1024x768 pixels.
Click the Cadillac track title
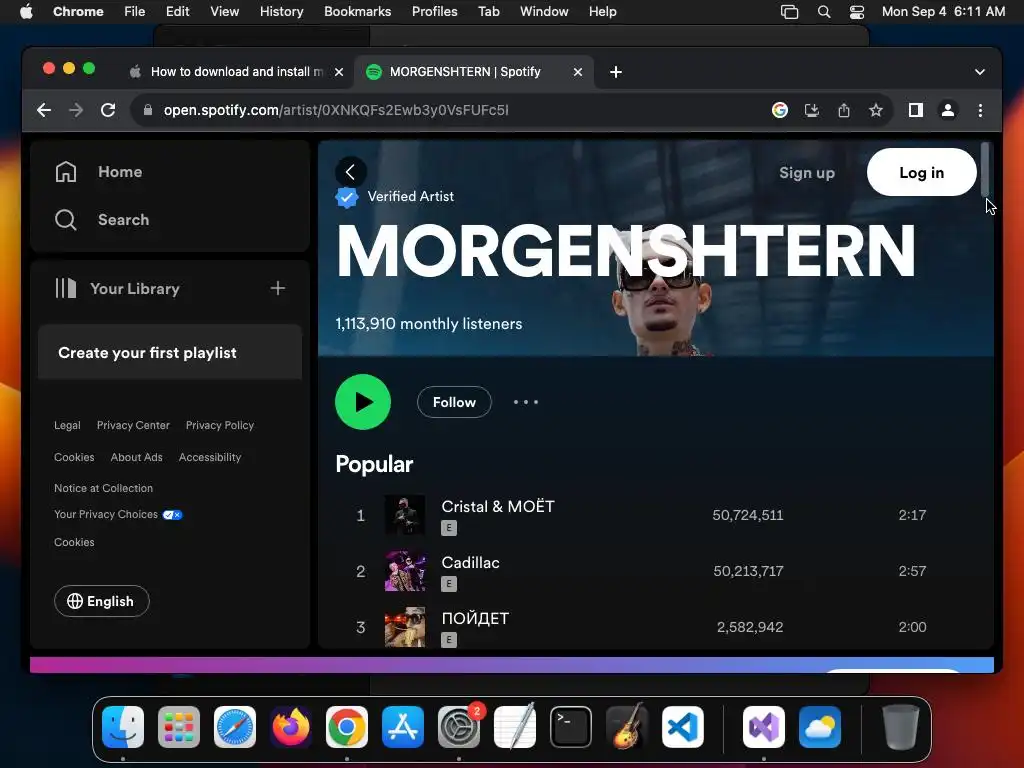click(x=470, y=562)
